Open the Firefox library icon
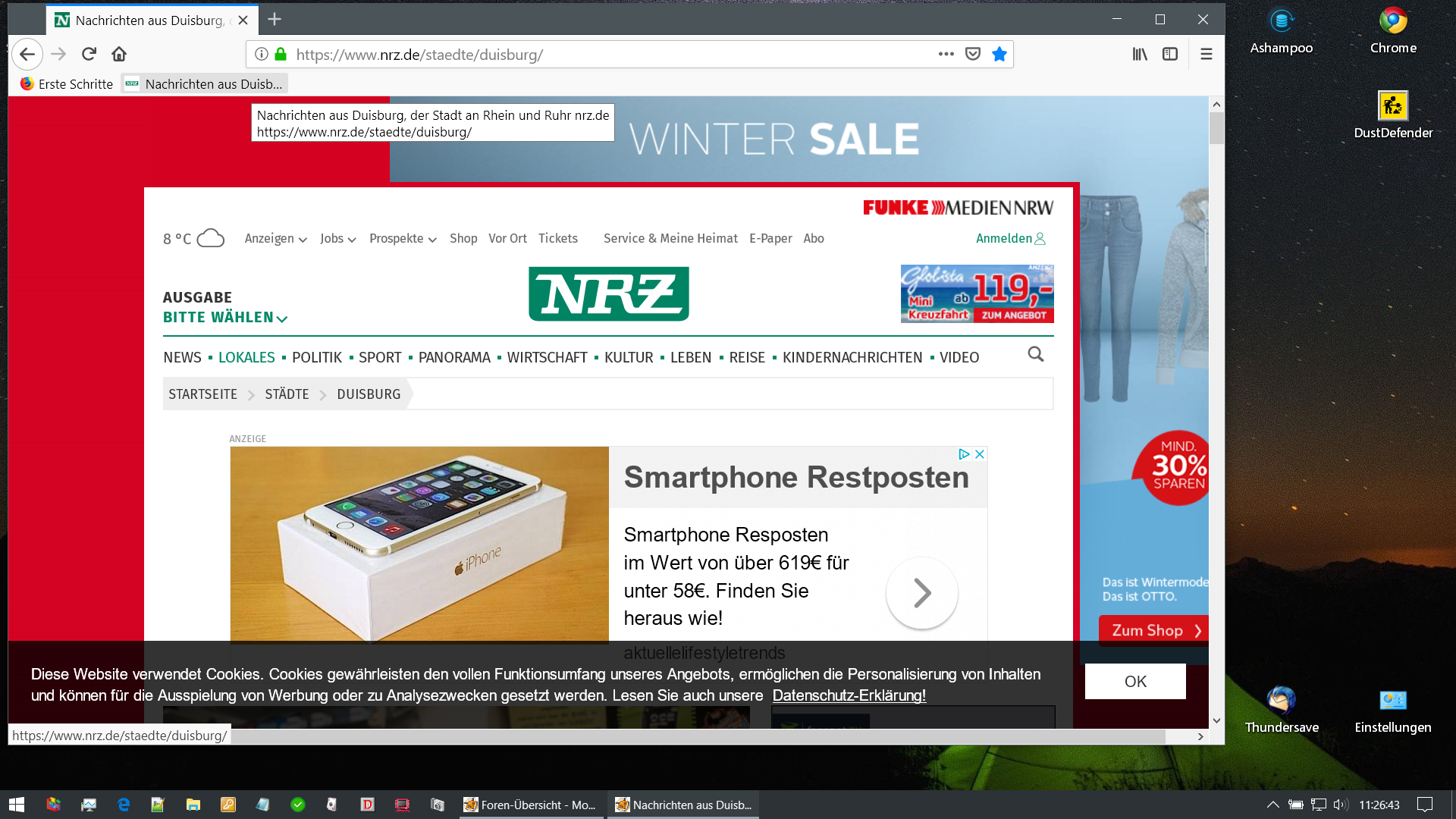This screenshot has height=819, width=1456. click(x=1140, y=54)
